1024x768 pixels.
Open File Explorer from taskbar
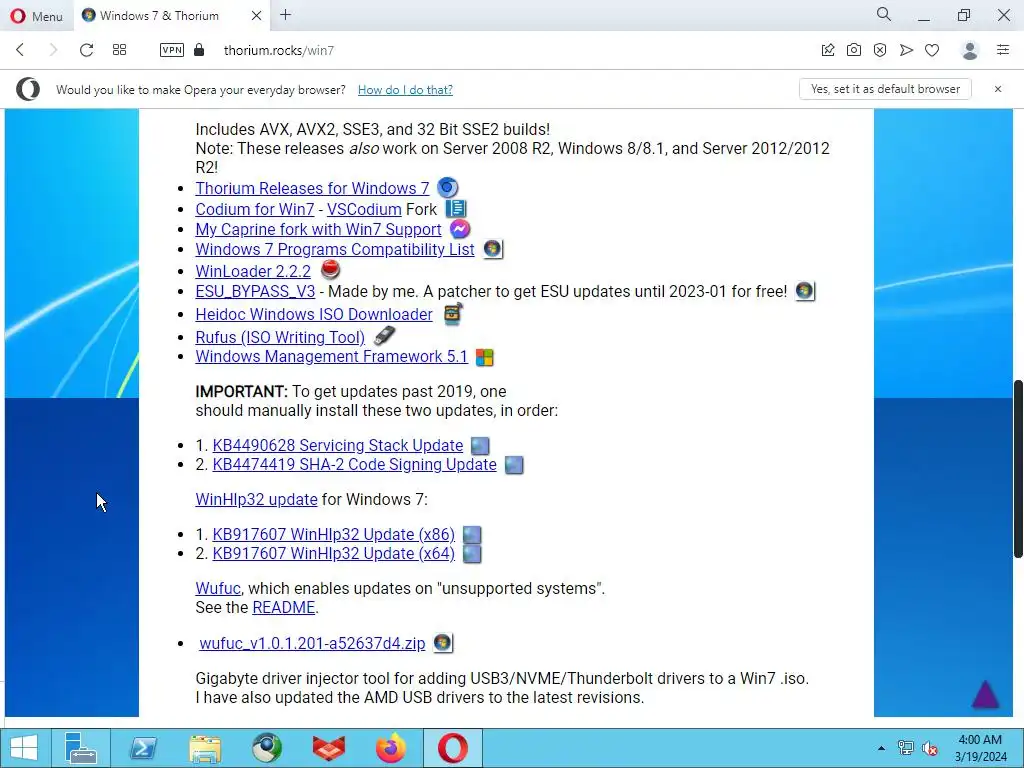(204, 748)
